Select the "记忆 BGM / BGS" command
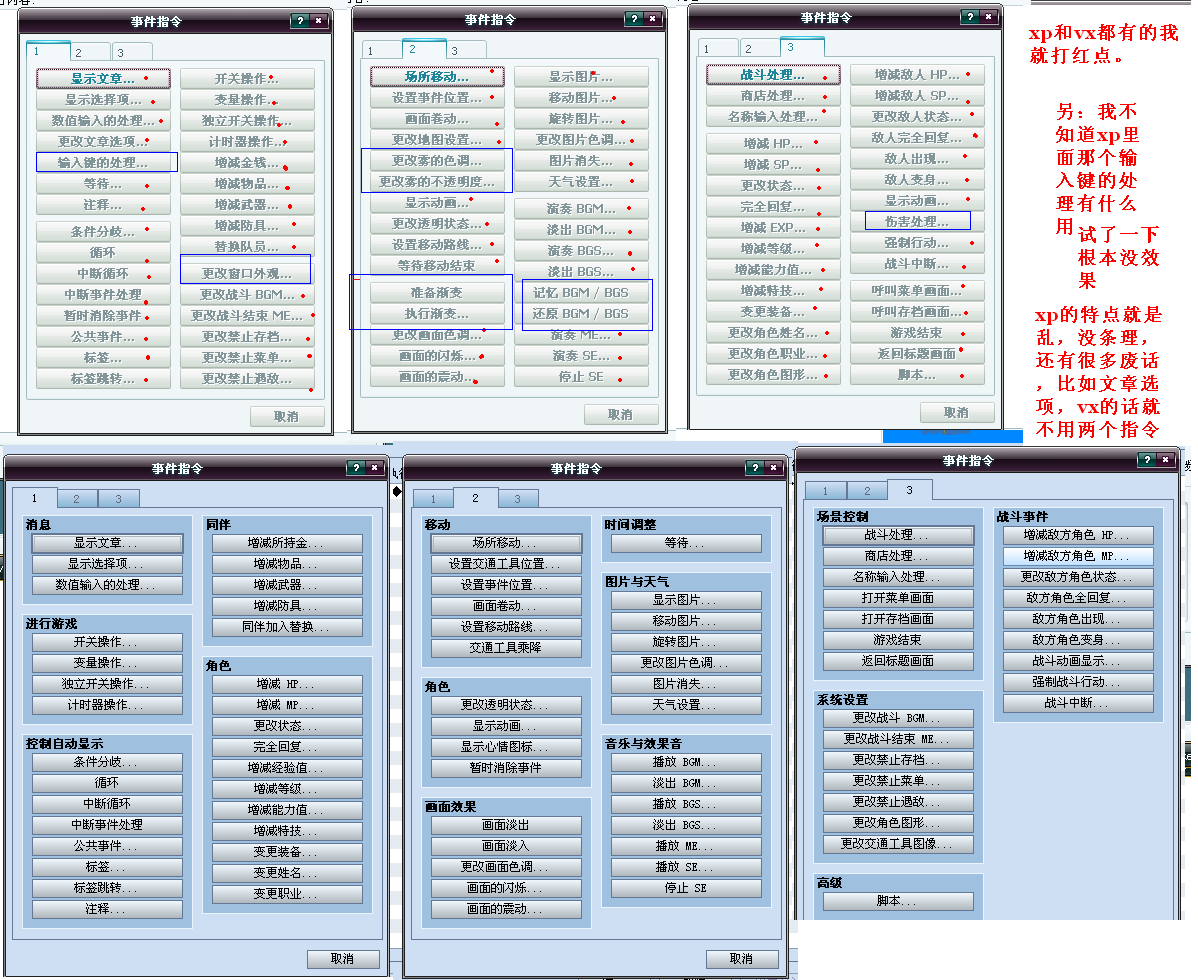The height and width of the screenshot is (980, 1198). pos(581,293)
